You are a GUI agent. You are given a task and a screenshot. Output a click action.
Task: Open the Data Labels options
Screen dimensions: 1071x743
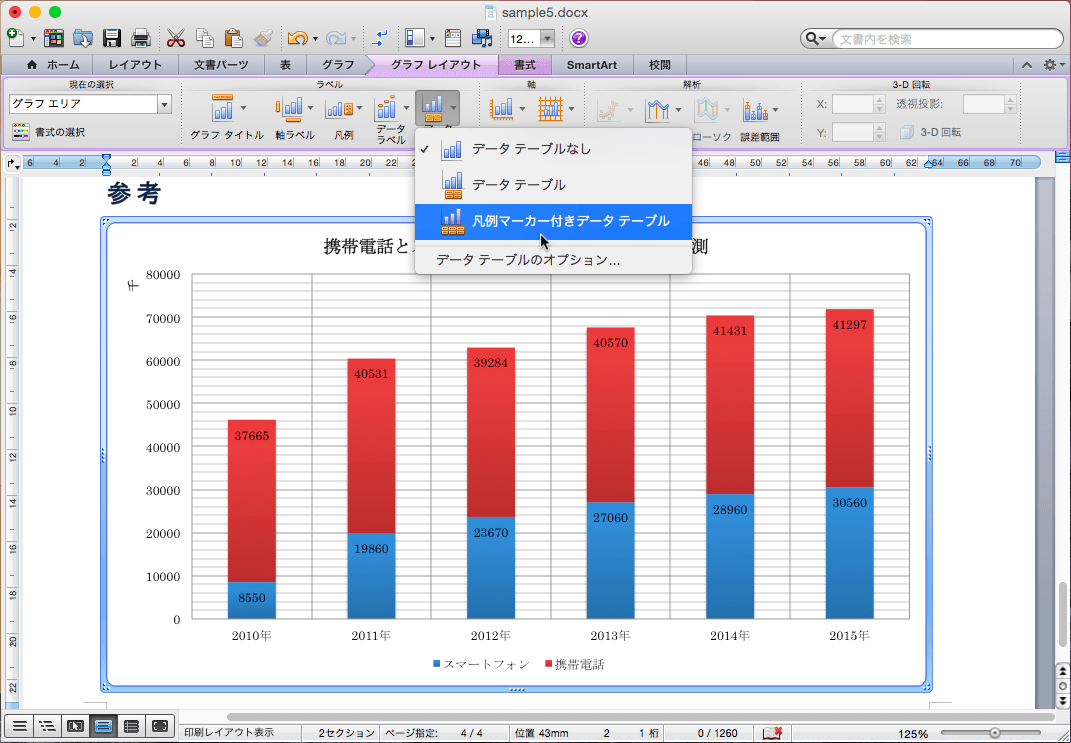coord(391,120)
